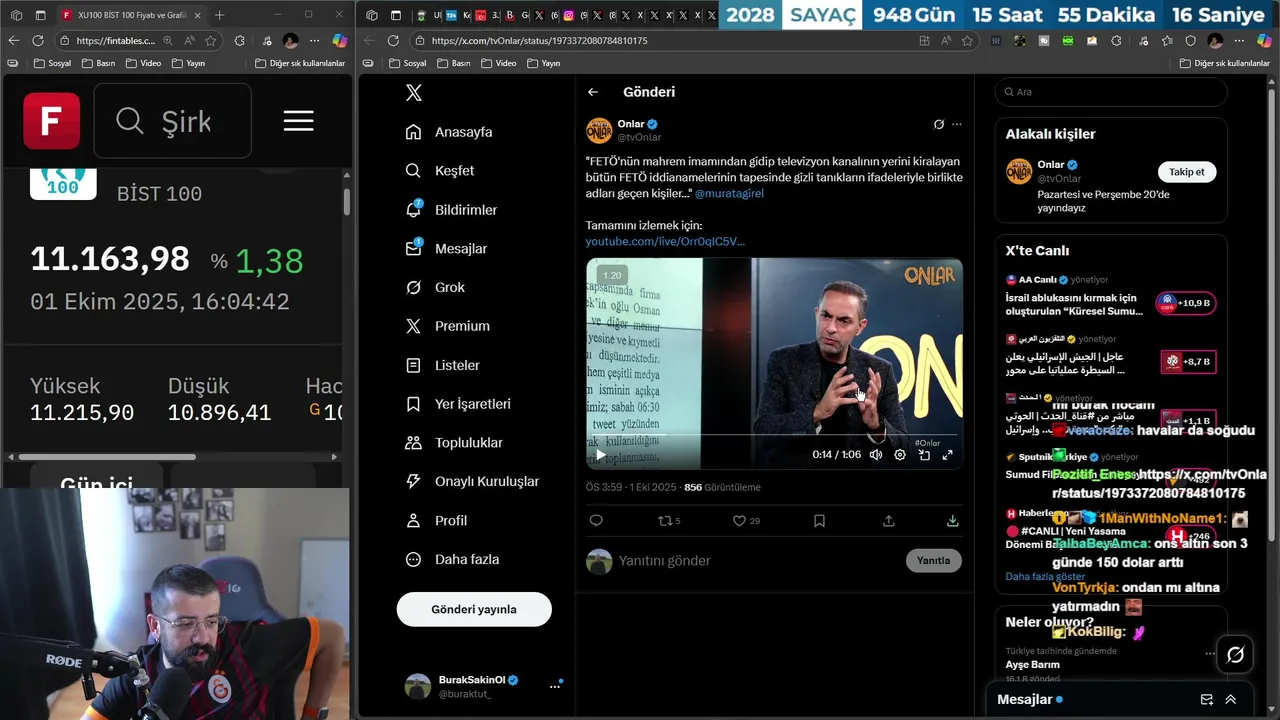Open the post's three-dot more menu
The height and width of the screenshot is (720, 1280).
point(957,125)
